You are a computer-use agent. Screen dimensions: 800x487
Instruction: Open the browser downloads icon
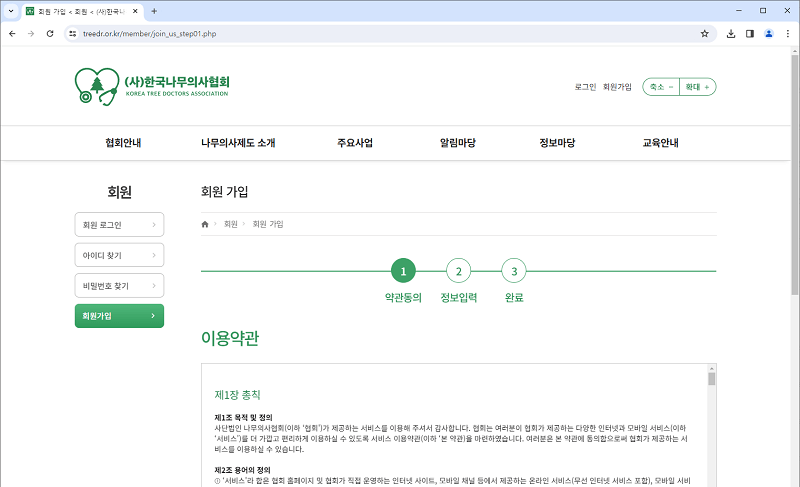(x=731, y=34)
